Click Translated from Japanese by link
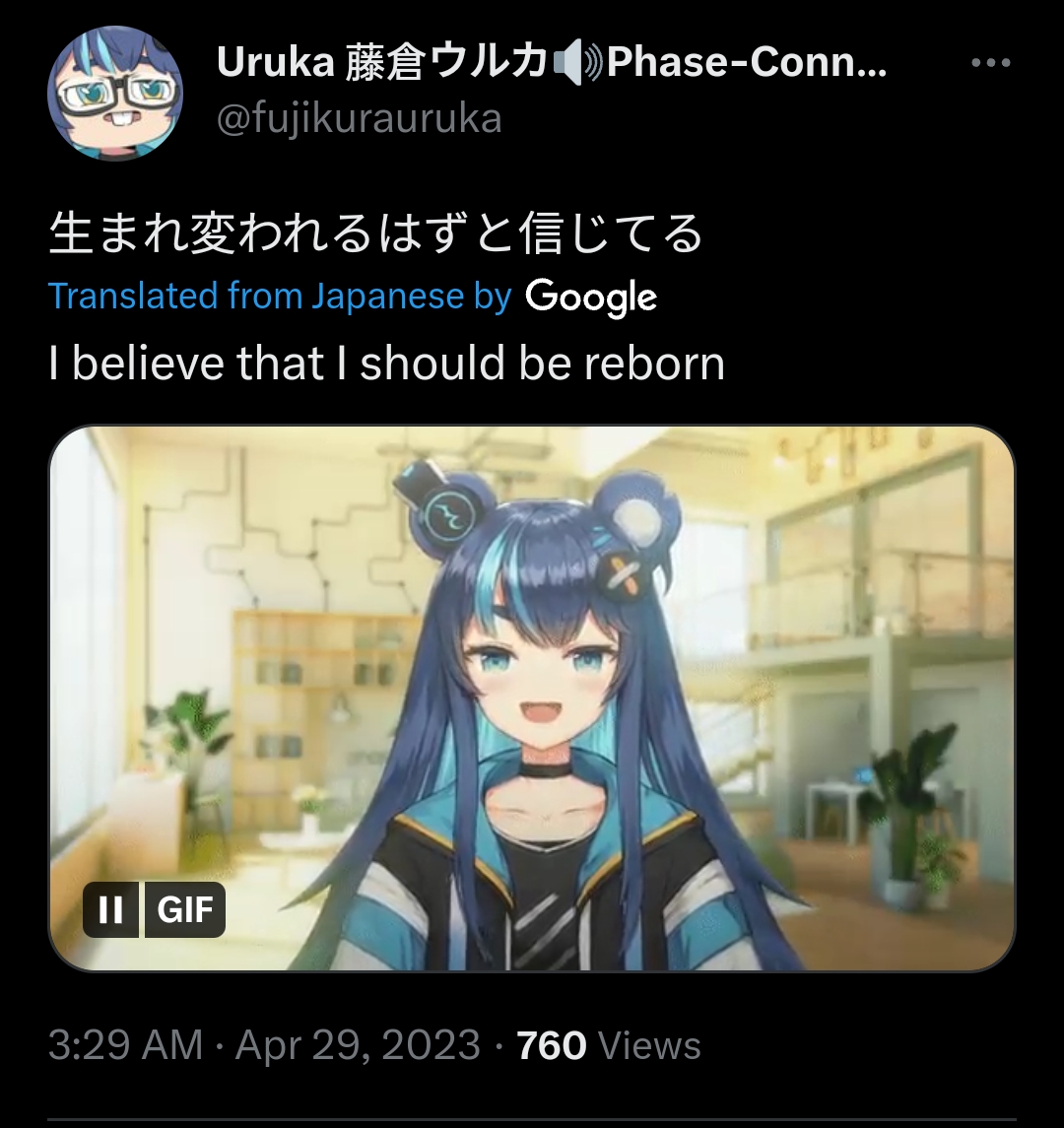Image resolution: width=1064 pixels, height=1128 pixels. tap(280, 297)
